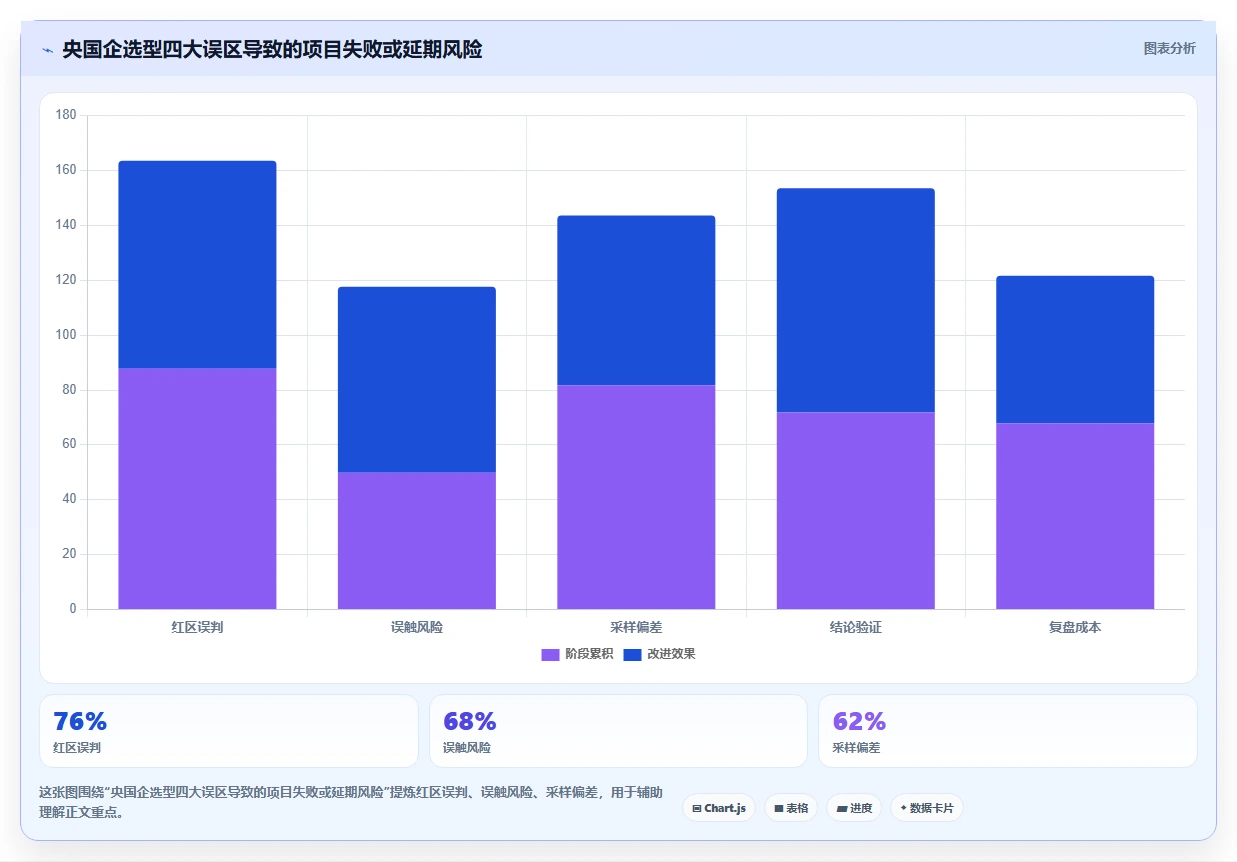The height and width of the screenshot is (862, 1237).
Task: Click the blue 复盘成本 bar segment
Action: 1075,349
